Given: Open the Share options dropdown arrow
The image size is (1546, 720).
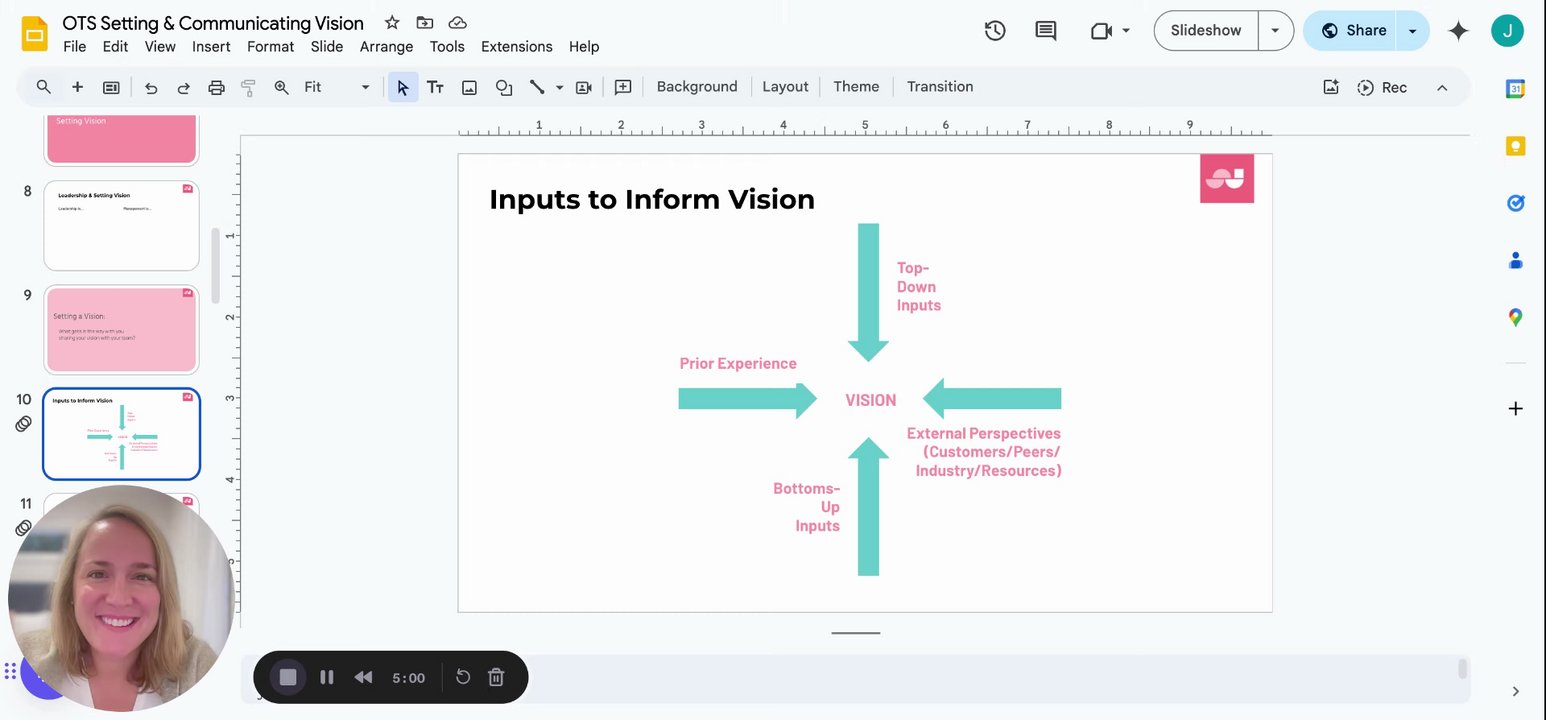Looking at the screenshot, I should pyautogui.click(x=1412, y=31).
